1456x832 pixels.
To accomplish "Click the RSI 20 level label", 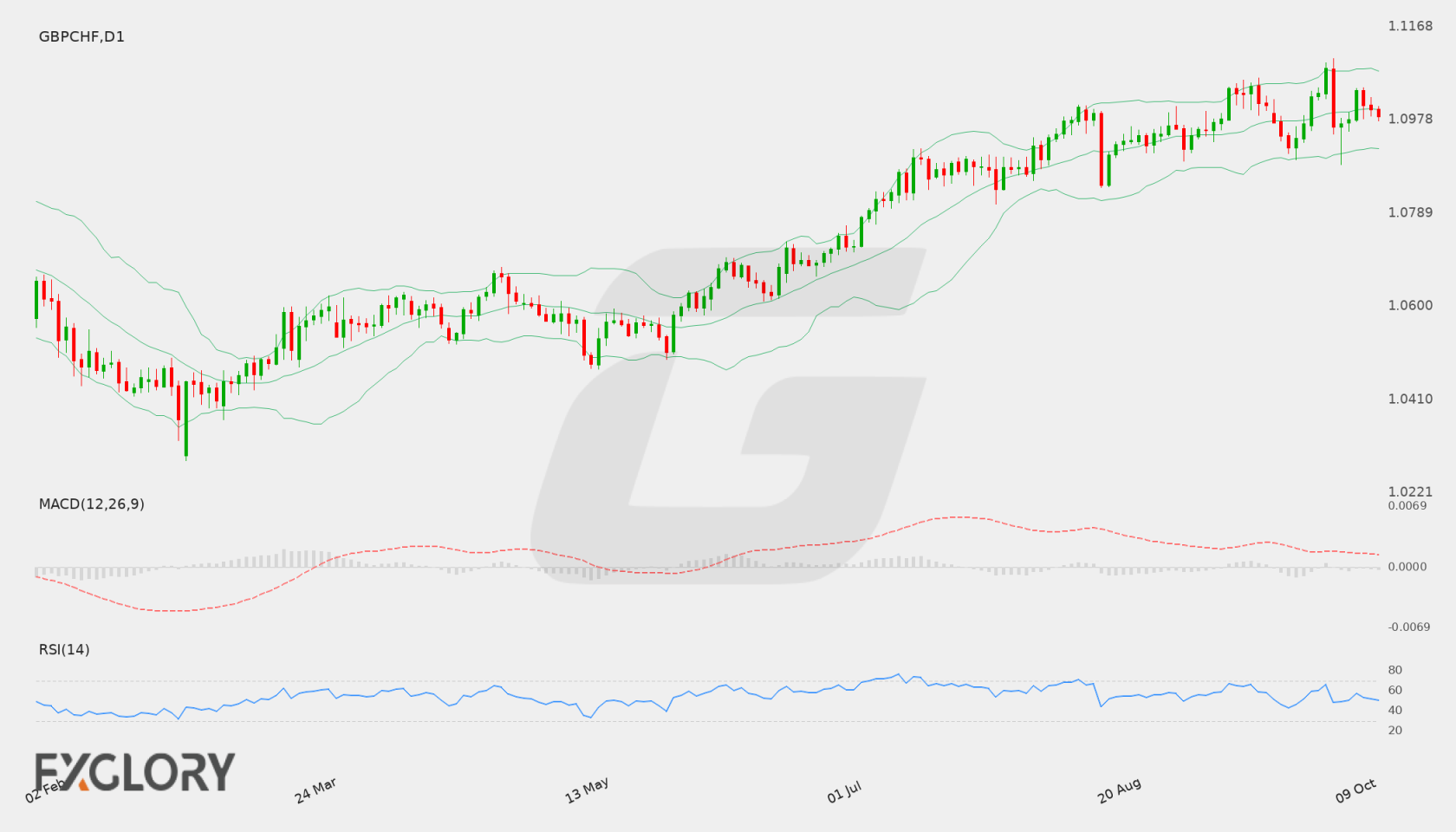I will 1395,730.
